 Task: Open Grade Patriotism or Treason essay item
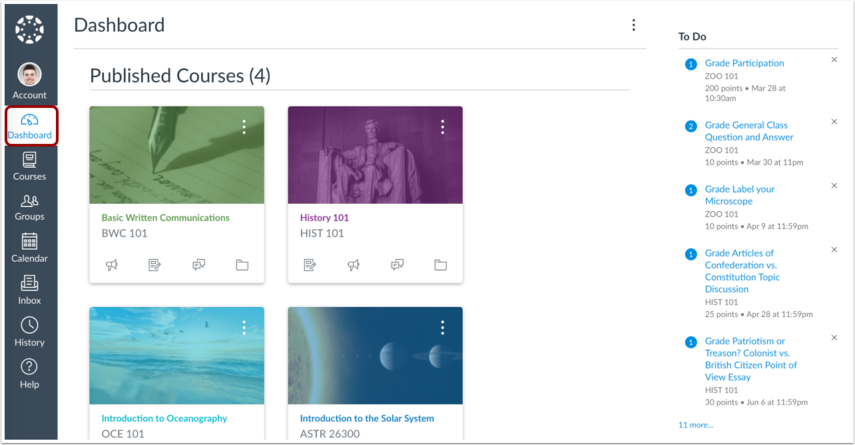(x=751, y=359)
